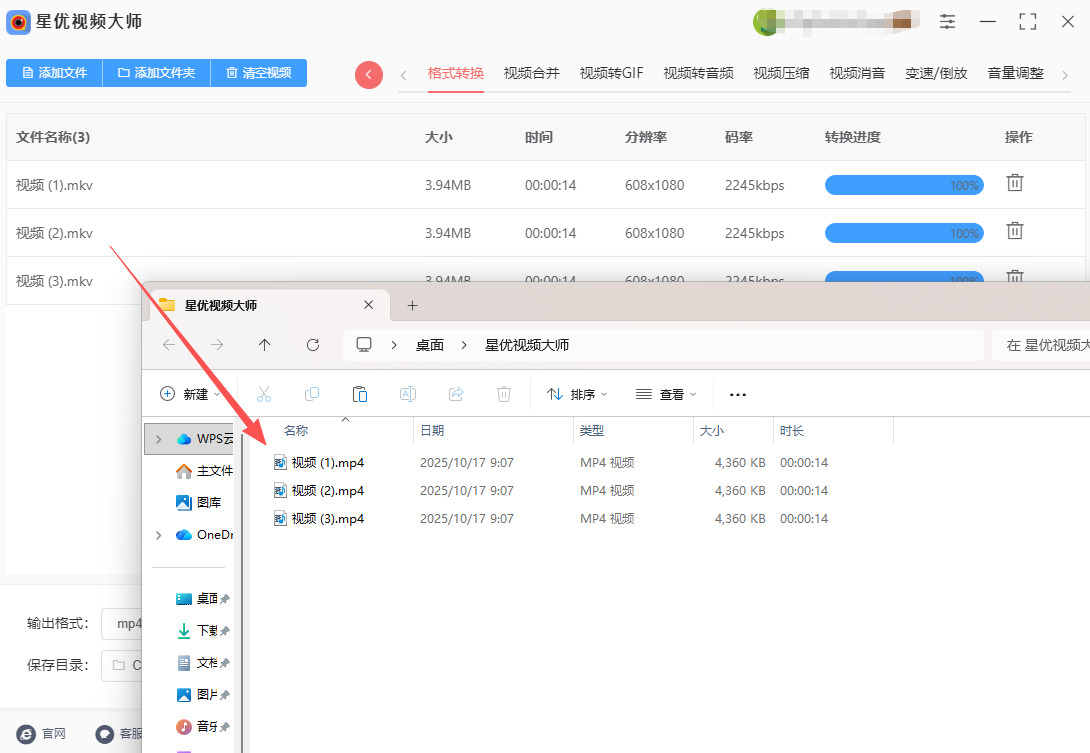Expand the WPS云 tree node
This screenshot has width=1090, height=753.
(158, 439)
